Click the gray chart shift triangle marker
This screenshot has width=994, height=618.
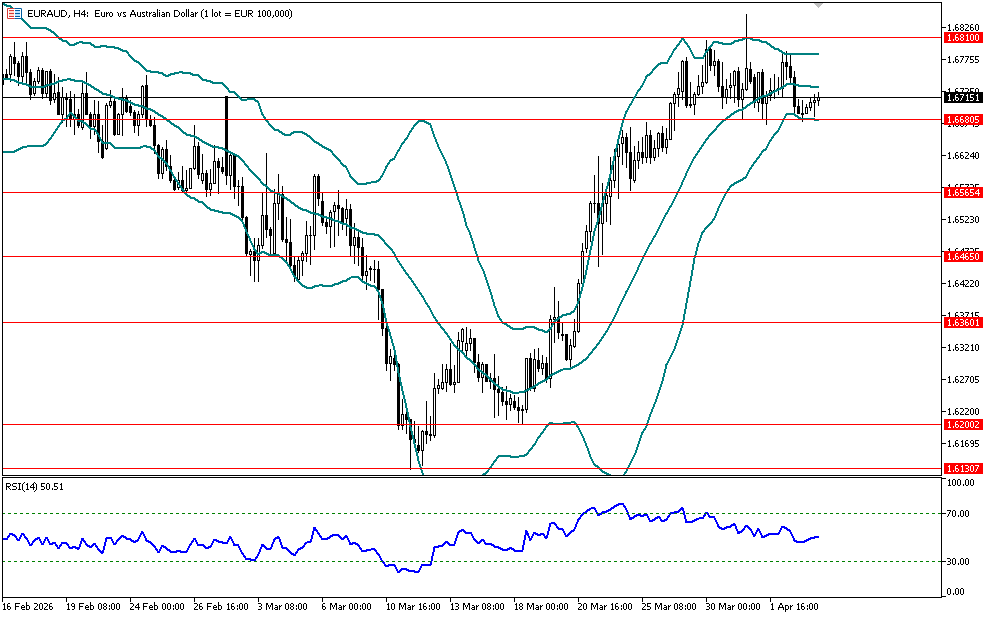click(820, 5)
